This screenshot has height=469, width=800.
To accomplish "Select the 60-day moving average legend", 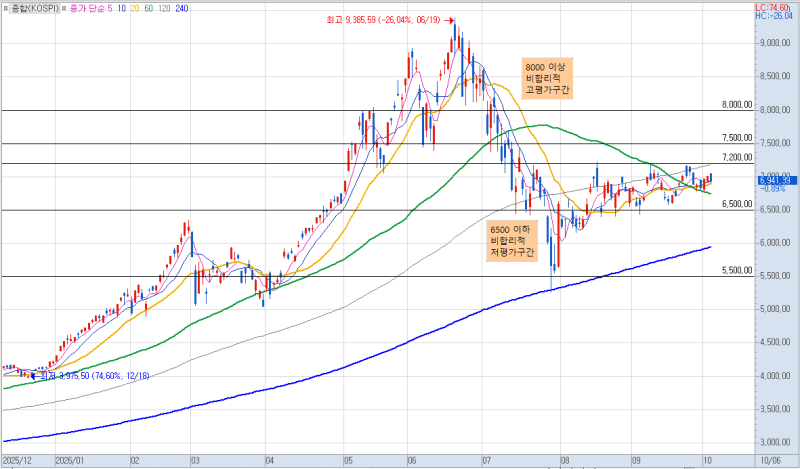I will coord(148,8).
